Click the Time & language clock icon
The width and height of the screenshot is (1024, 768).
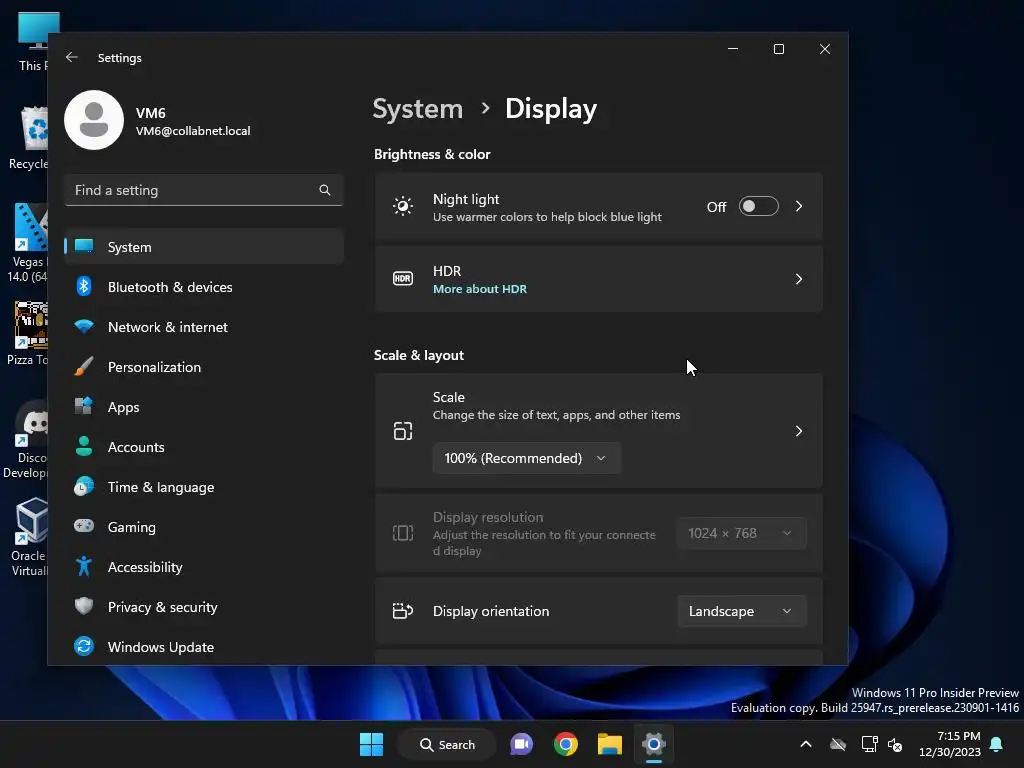pyautogui.click(x=84, y=487)
